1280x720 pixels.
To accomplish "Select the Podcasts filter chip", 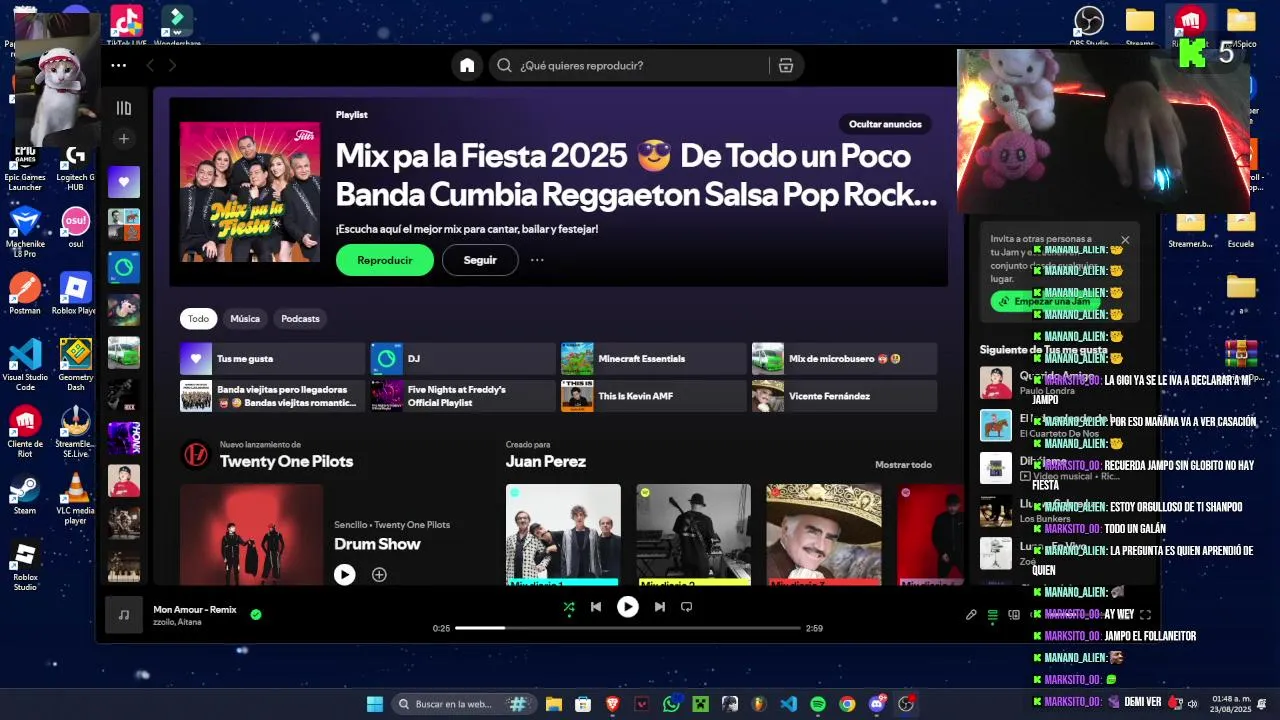I will (300, 319).
